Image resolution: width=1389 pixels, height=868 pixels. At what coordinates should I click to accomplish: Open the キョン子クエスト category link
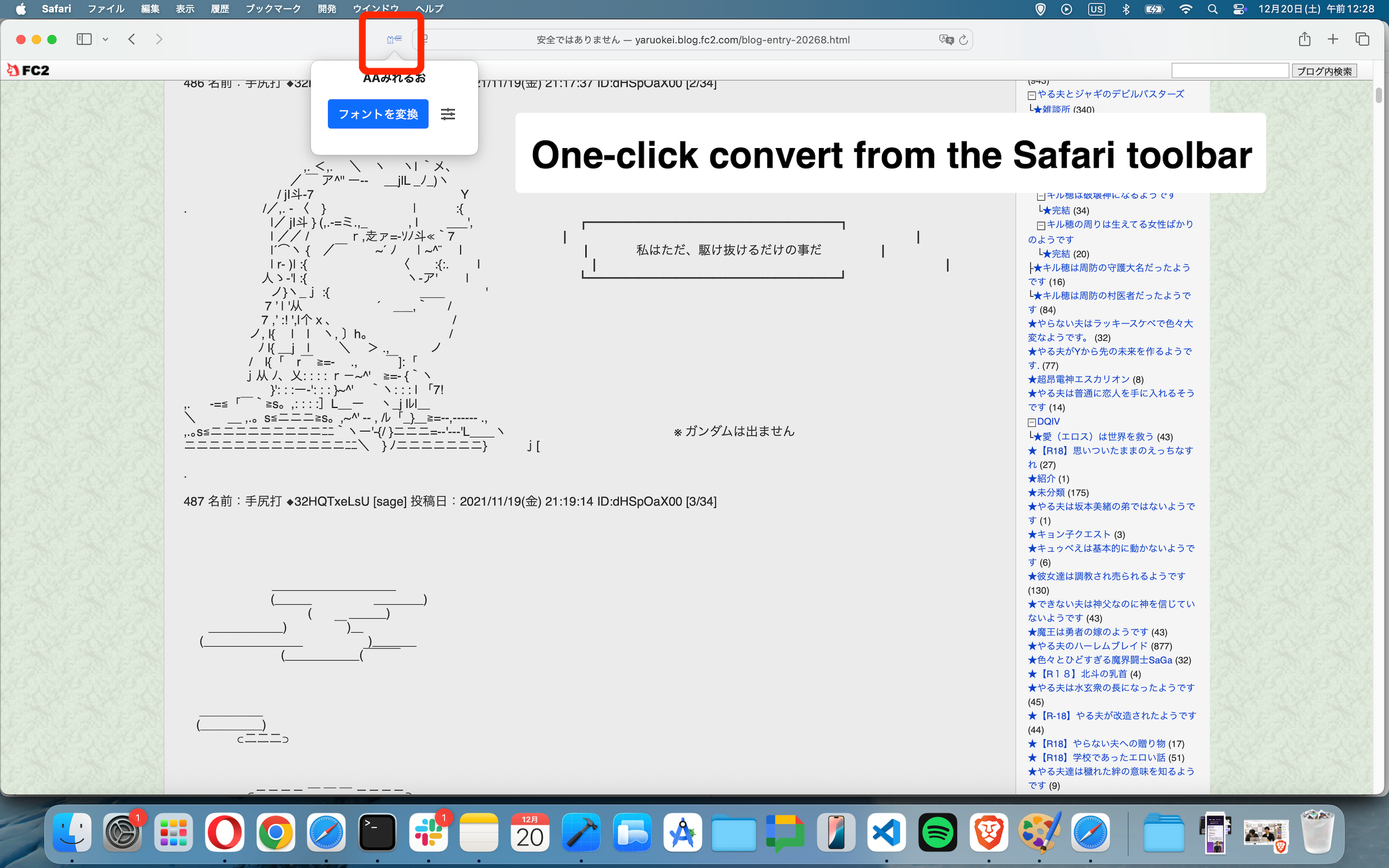click(1070, 534)
